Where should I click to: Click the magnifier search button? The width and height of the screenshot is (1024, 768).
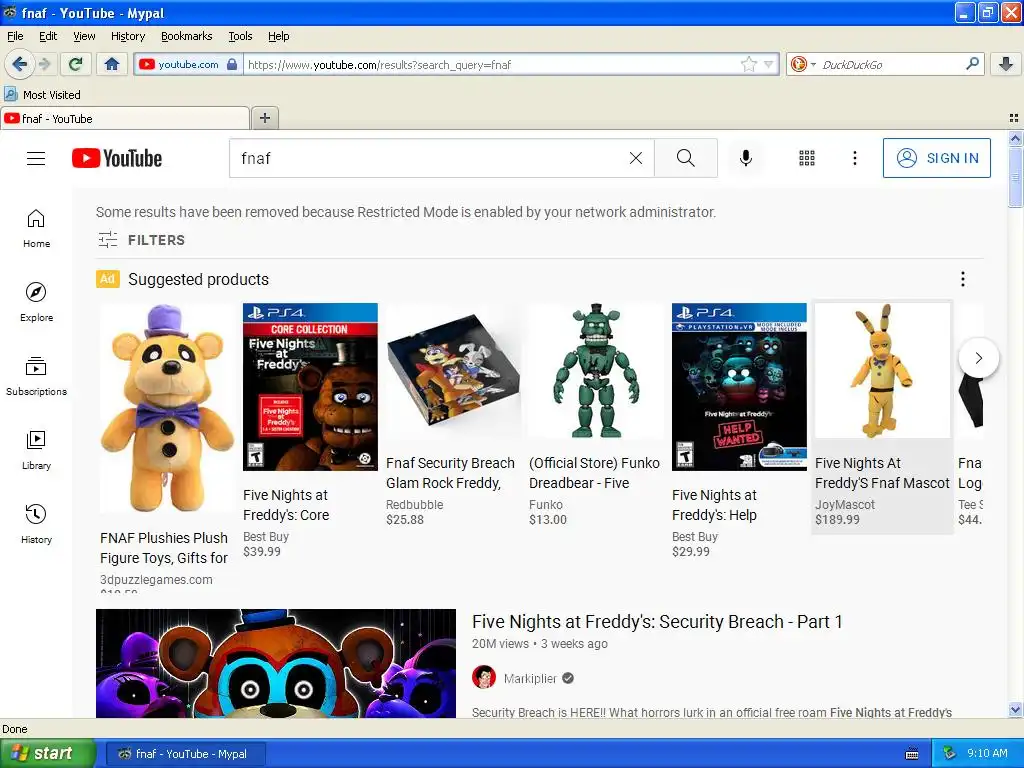point(686,158)
